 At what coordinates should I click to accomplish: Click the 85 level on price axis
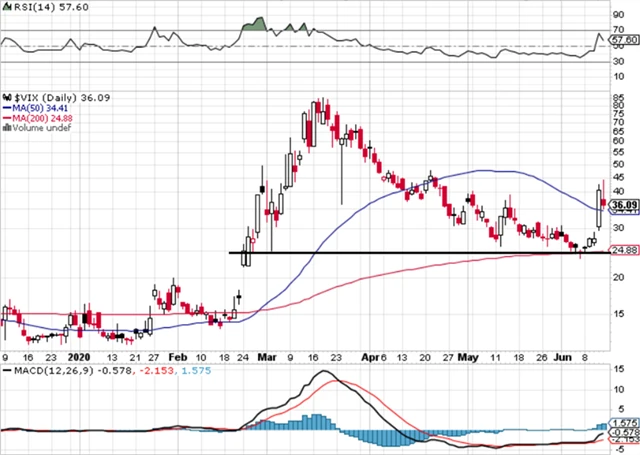click(x=620, y=99)
